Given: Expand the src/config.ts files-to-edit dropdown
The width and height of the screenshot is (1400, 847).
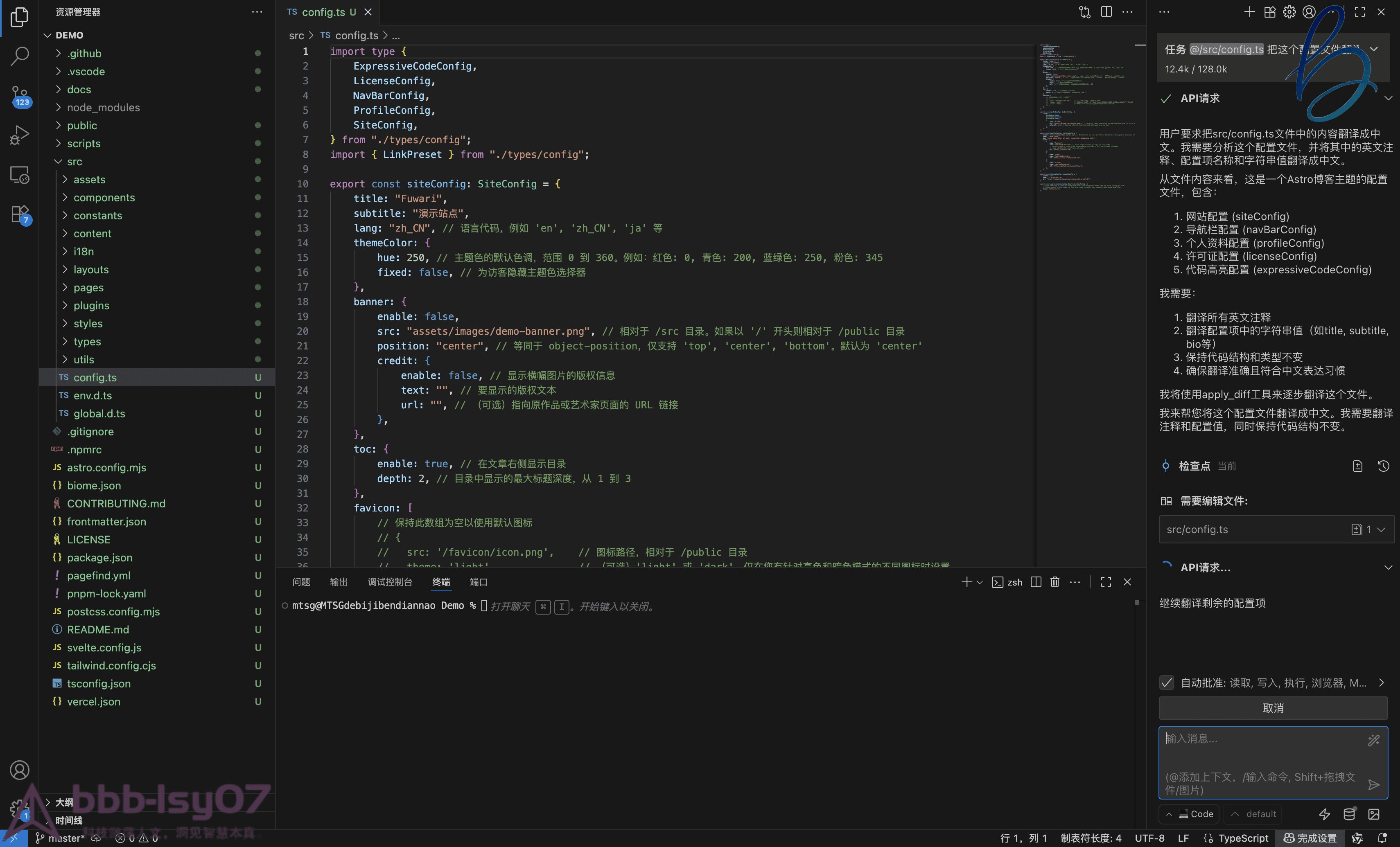Looking at the screenshot, I should click(1381, 529).
